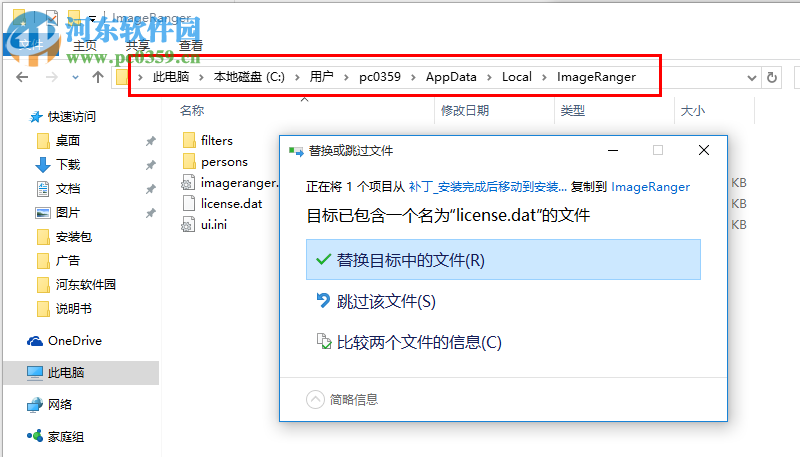Open 广告 folder in sidebar

tap(68, 261)
